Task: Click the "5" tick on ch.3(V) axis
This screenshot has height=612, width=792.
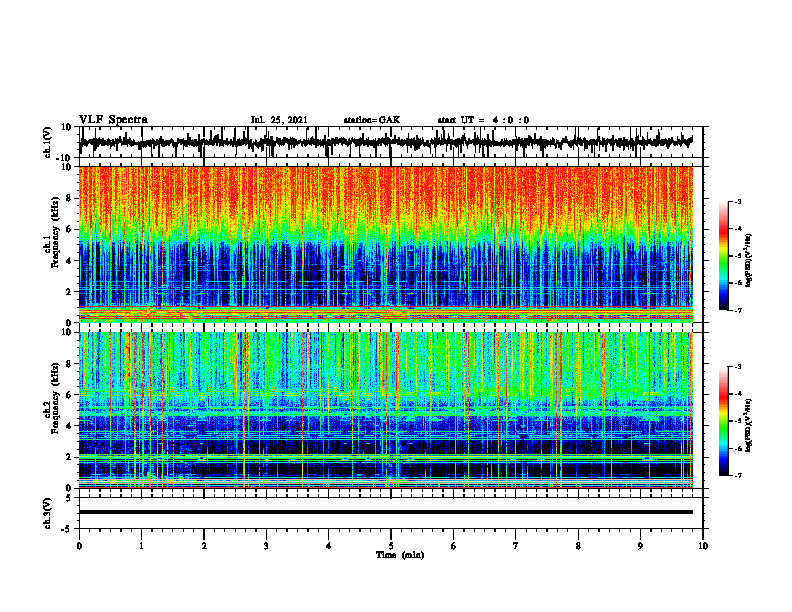Action: pyautogui.click(x=70, y=498)
